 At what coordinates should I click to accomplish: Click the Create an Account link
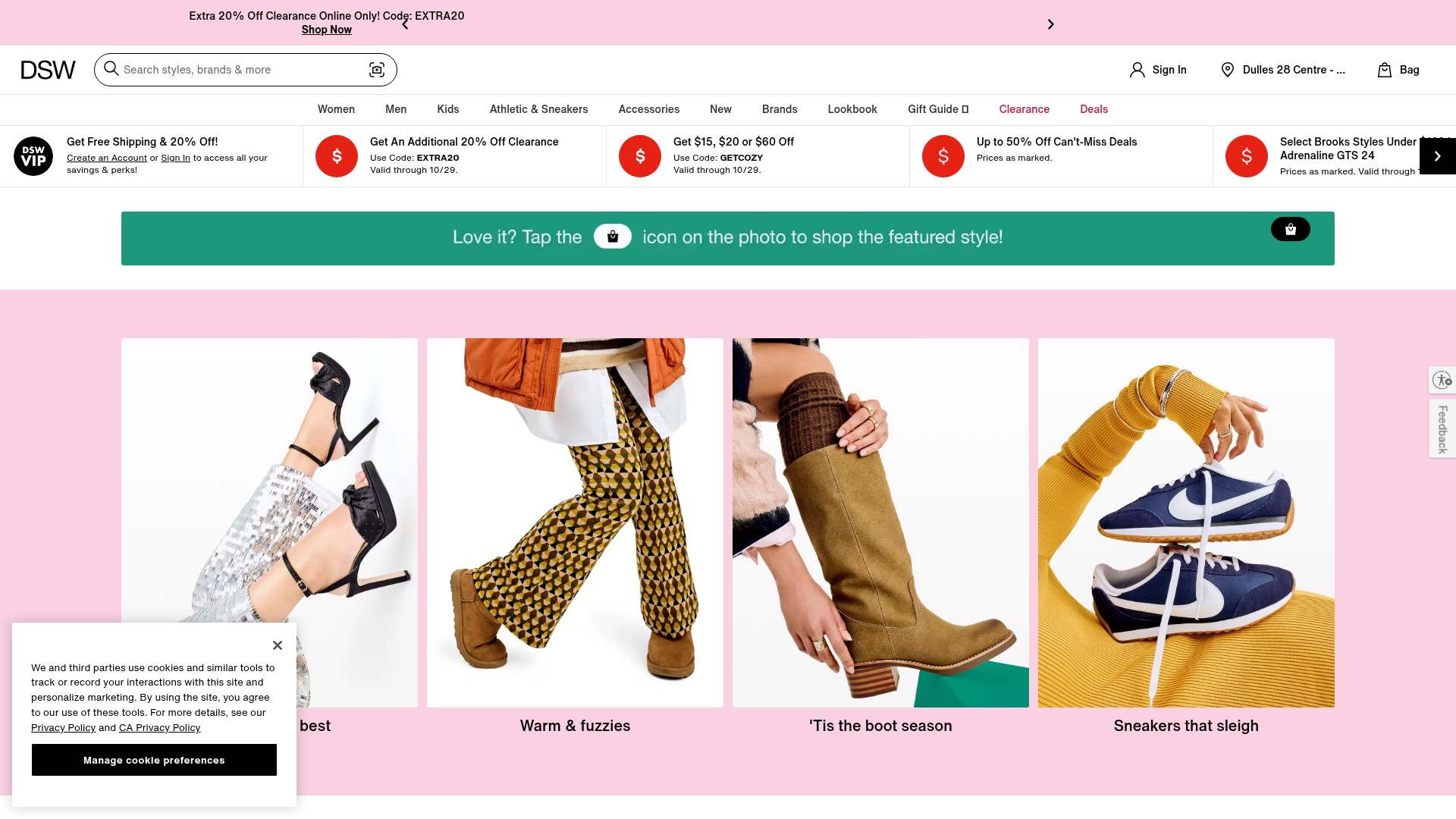click(107, 158)
